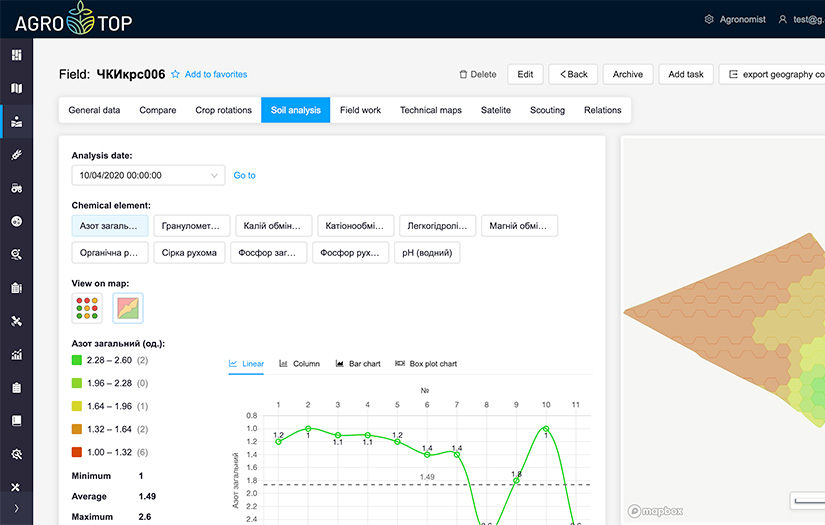The image size is (825, 525).
Task: Select Калій обмін… chemical element
Action: click(x=274, y=226)
